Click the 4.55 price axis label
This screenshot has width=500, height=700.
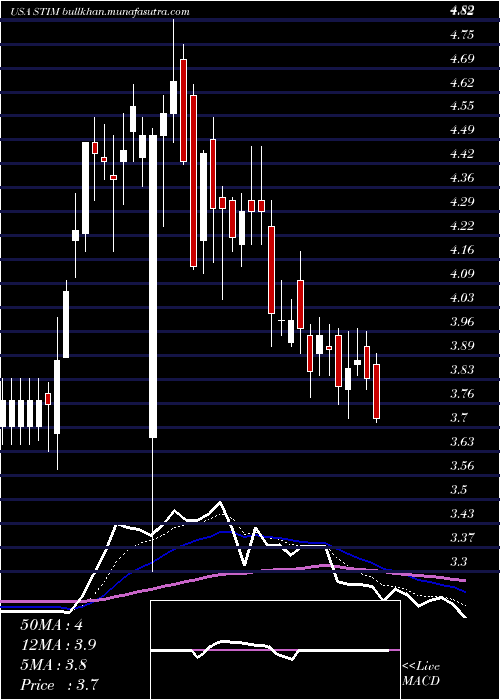[462, 107]
